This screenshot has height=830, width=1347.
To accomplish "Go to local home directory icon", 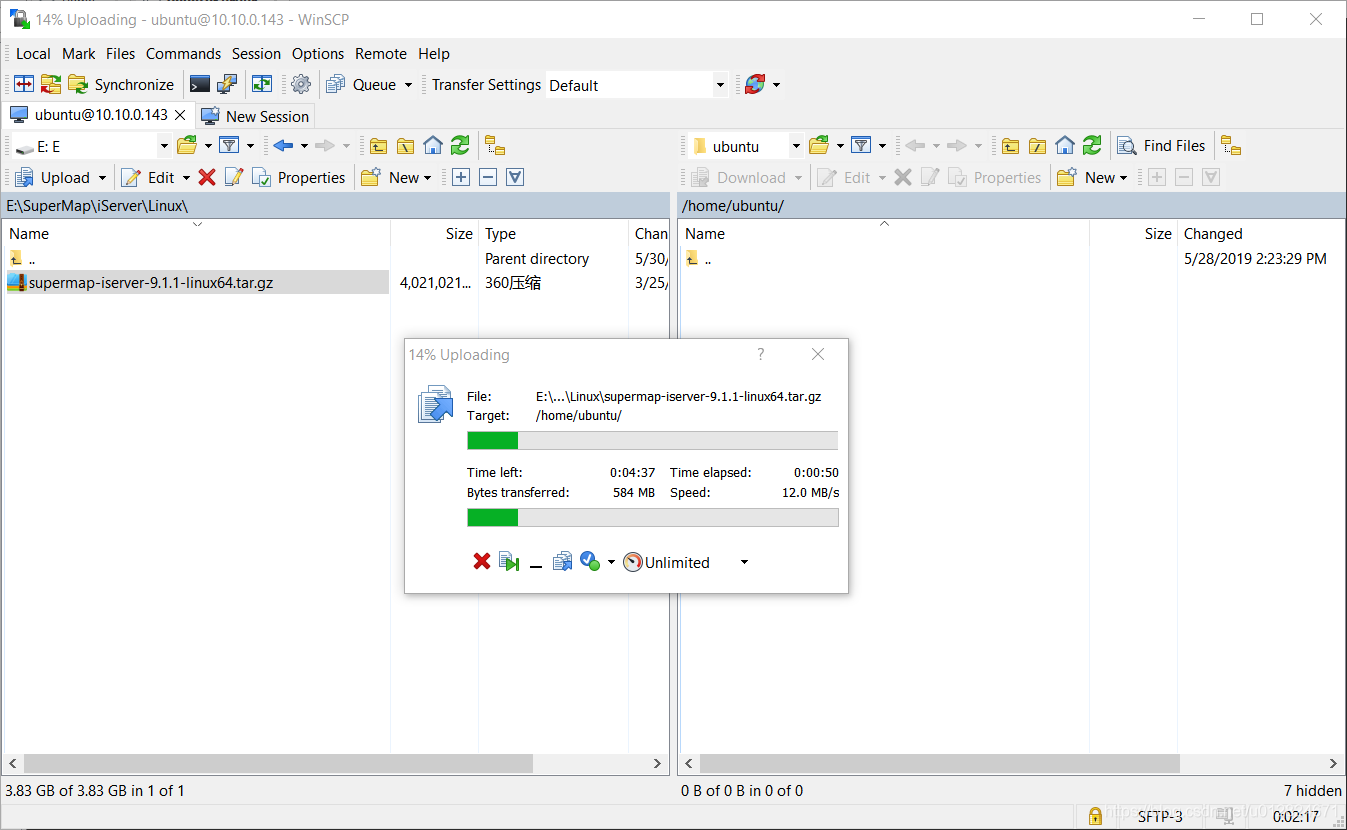I will click(x=432, y=146).
